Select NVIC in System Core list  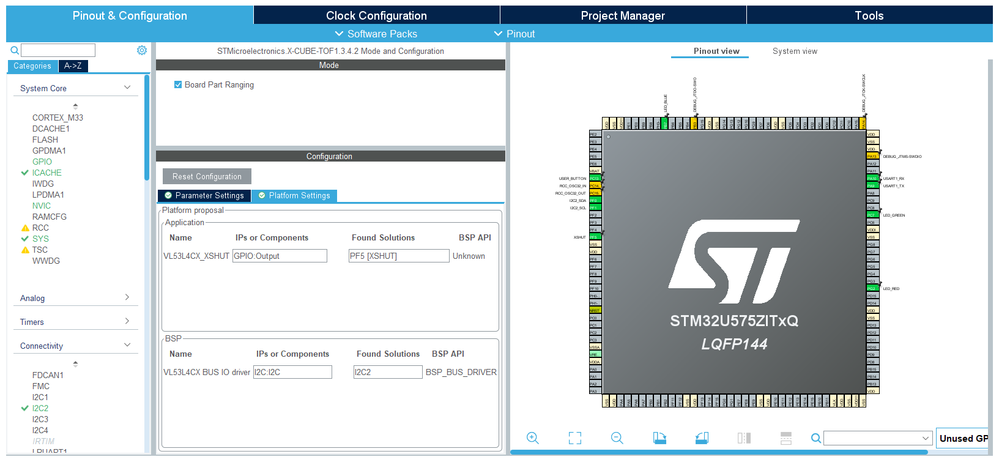(41, 206)
